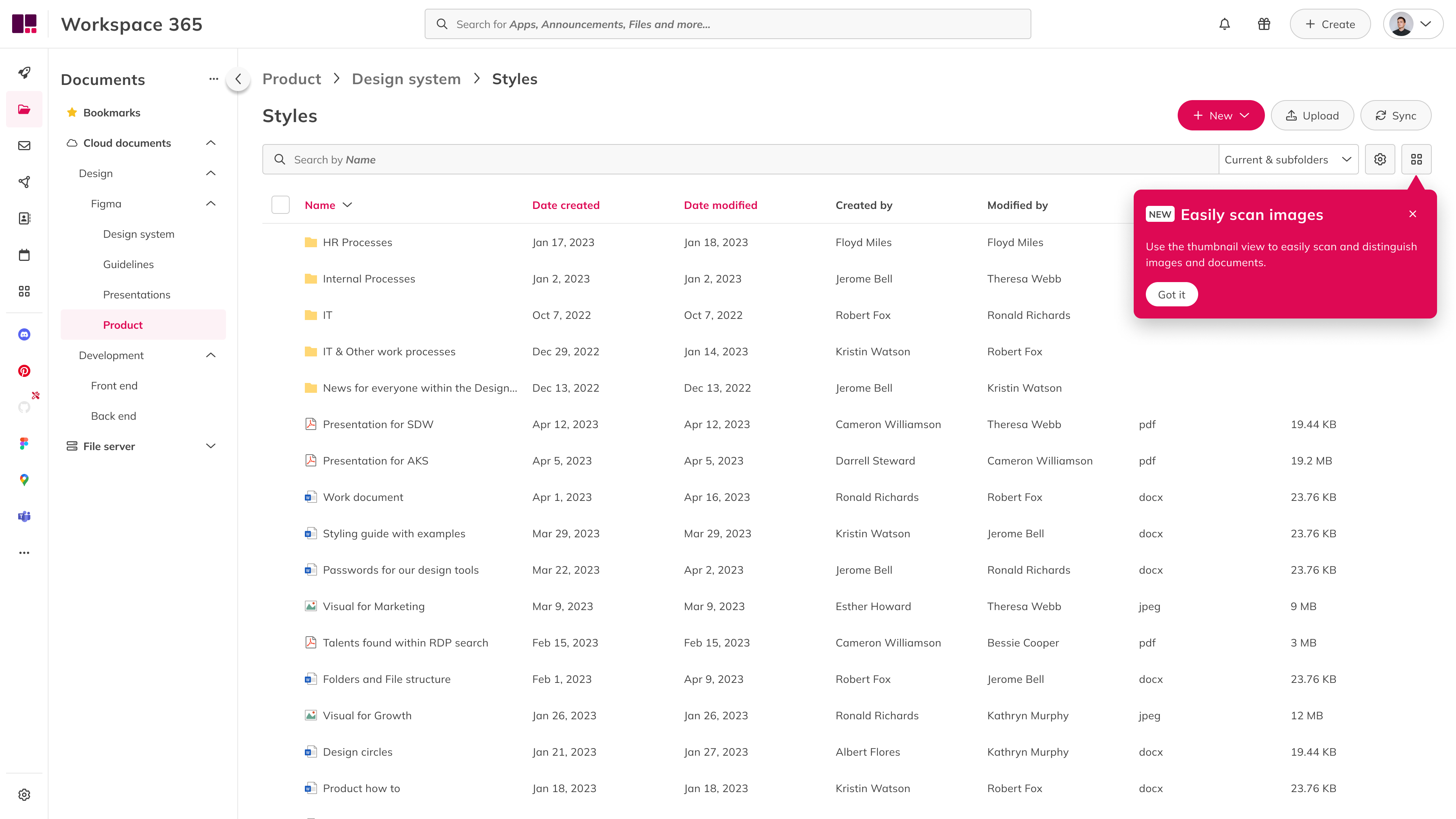This screenshot has width=1456, height=819.
Task: Dismiss the Easily scan images tip with Got it
Action: [x=1171, y=294]
